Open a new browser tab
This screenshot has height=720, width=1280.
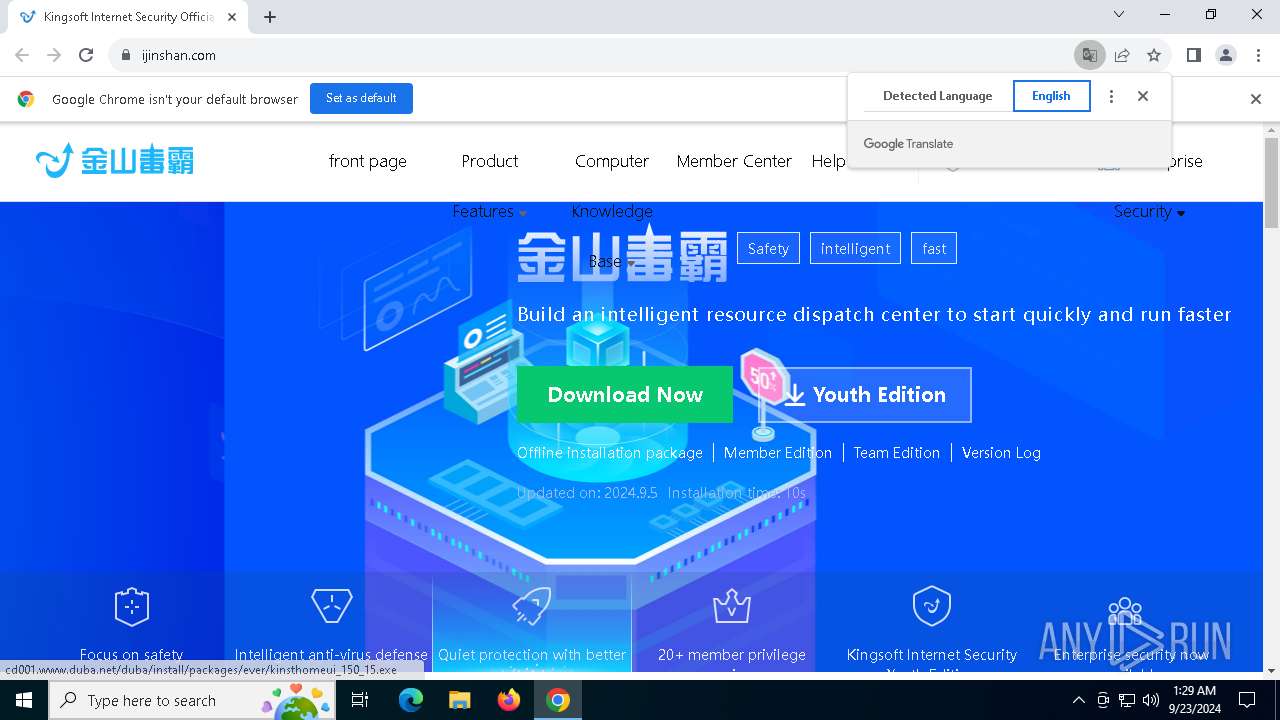coord(270,17)
